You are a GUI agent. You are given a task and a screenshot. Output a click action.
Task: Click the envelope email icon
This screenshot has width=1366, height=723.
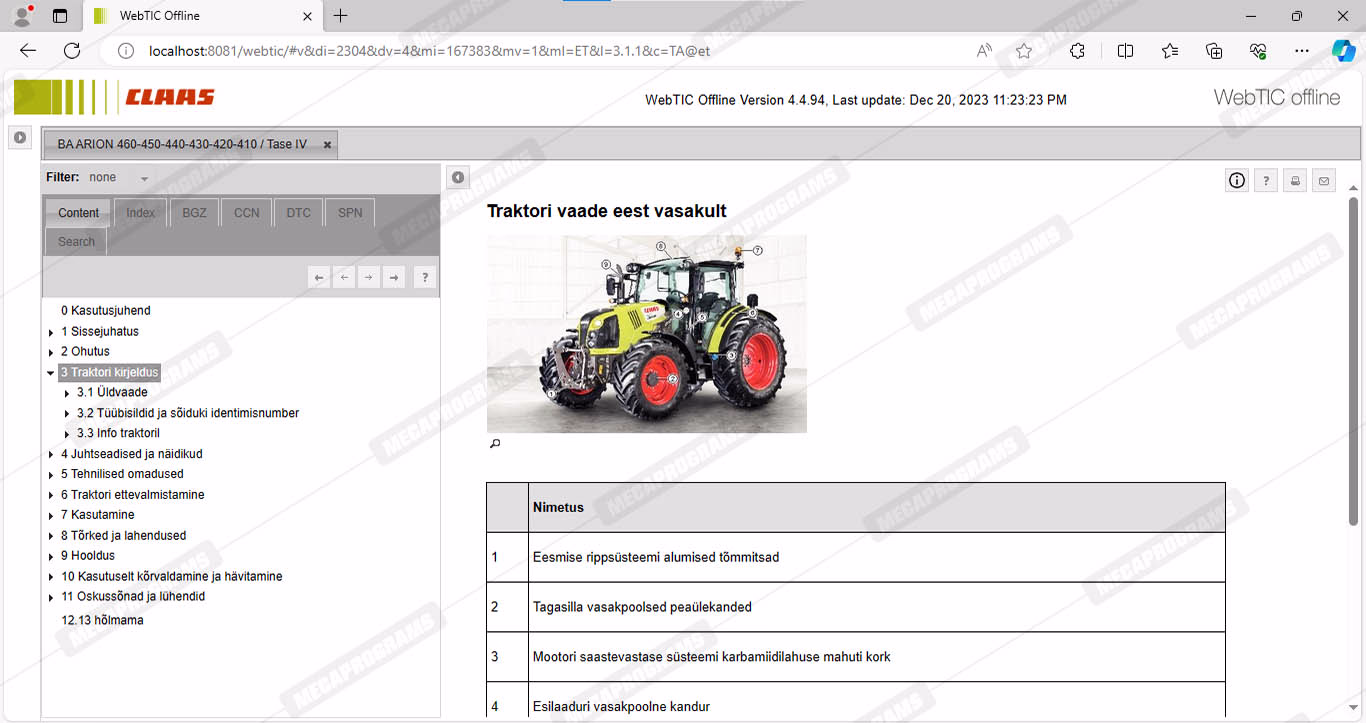pyautogui.click(x=1324, y=181)
